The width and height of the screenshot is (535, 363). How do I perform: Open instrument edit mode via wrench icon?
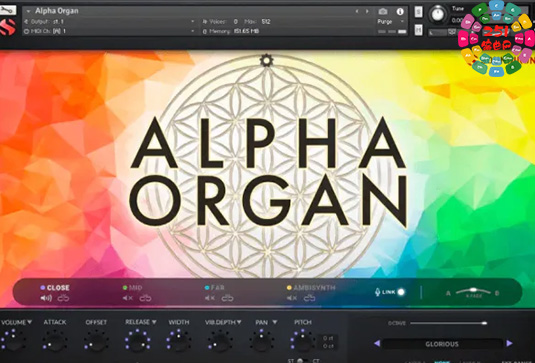(7, 10)
